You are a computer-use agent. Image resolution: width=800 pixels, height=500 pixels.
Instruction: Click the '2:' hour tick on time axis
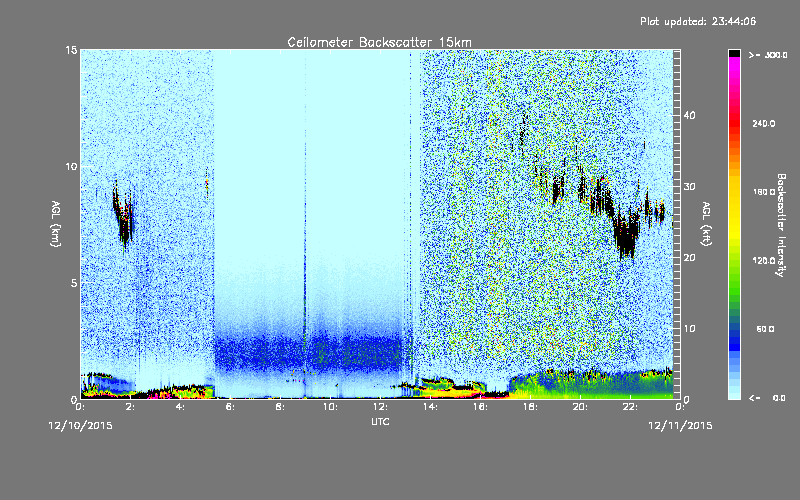(131, 407)
